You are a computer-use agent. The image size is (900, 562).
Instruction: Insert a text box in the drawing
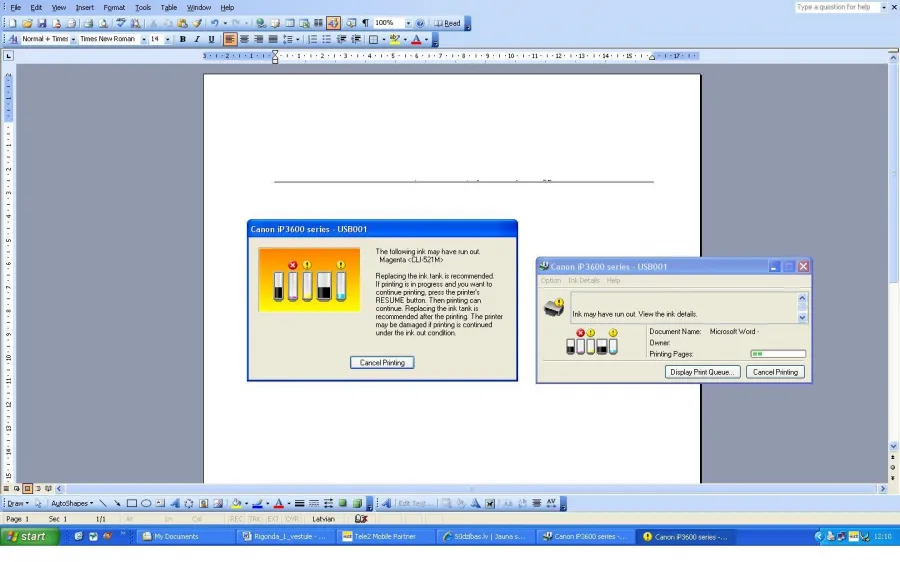pos(160,503)
